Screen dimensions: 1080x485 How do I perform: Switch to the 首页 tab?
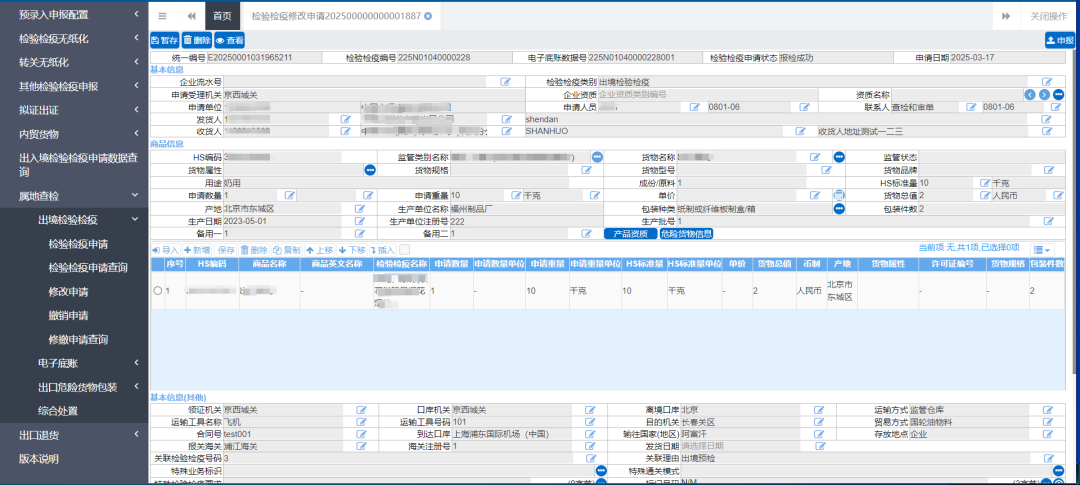click(x=222, y=16)
